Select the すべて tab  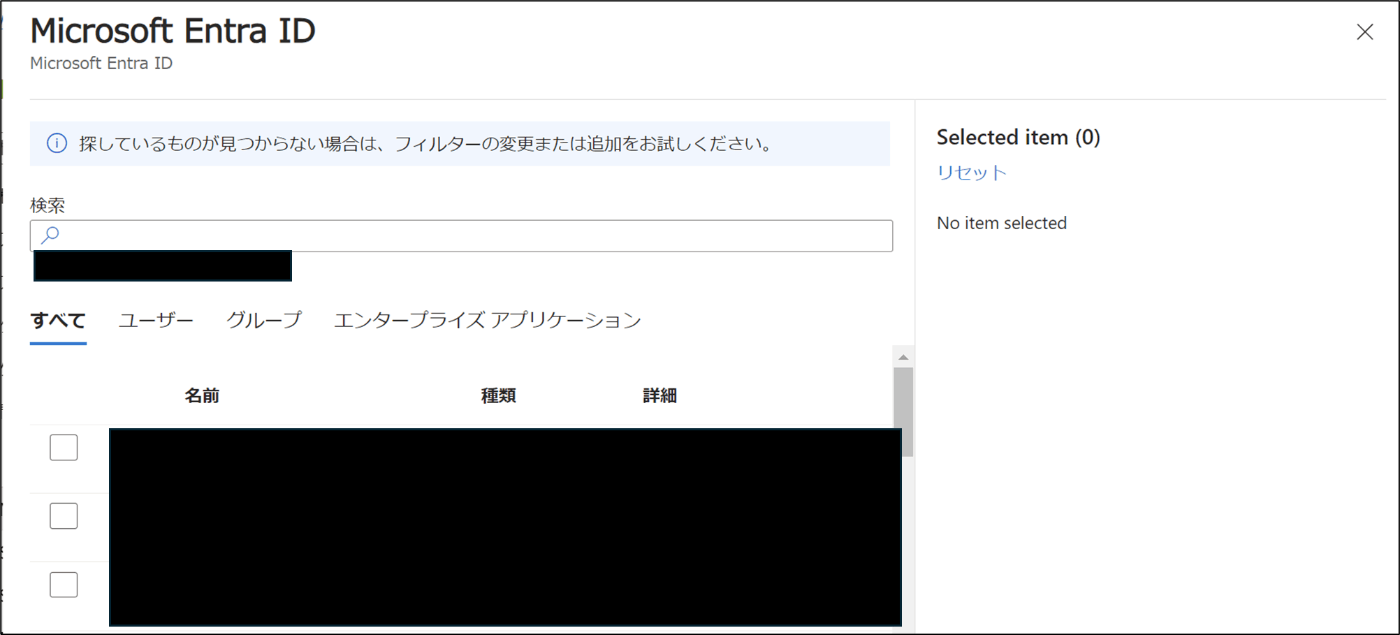(58, 321)
